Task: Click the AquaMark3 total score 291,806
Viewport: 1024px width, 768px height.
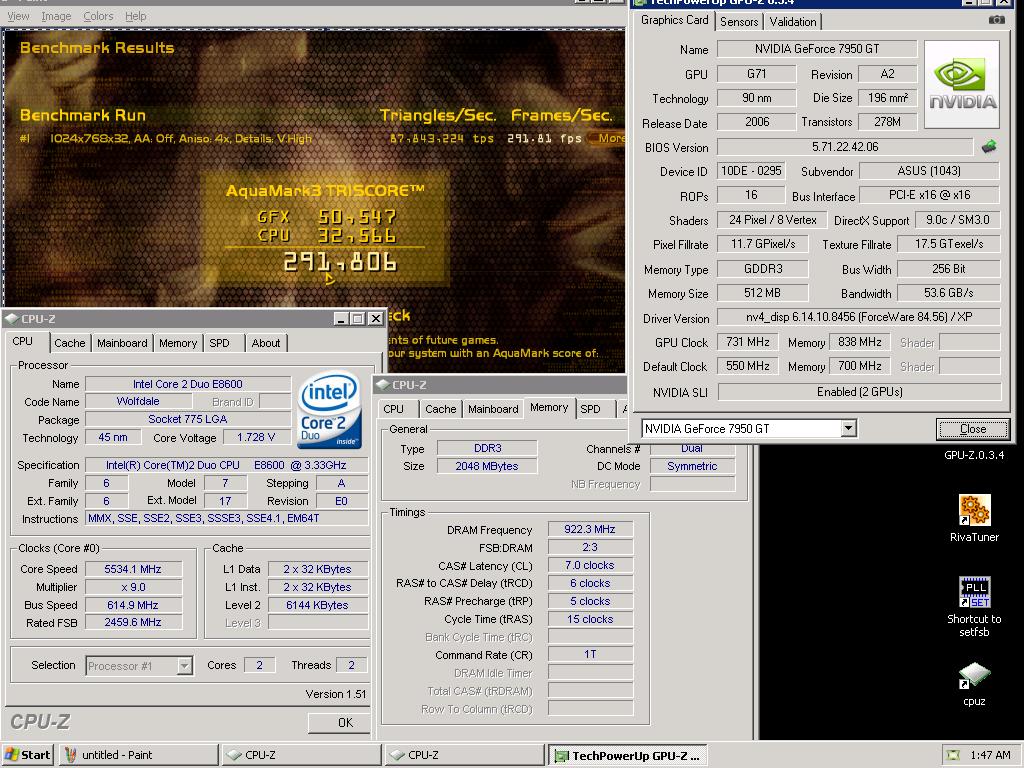Action: 340,263
